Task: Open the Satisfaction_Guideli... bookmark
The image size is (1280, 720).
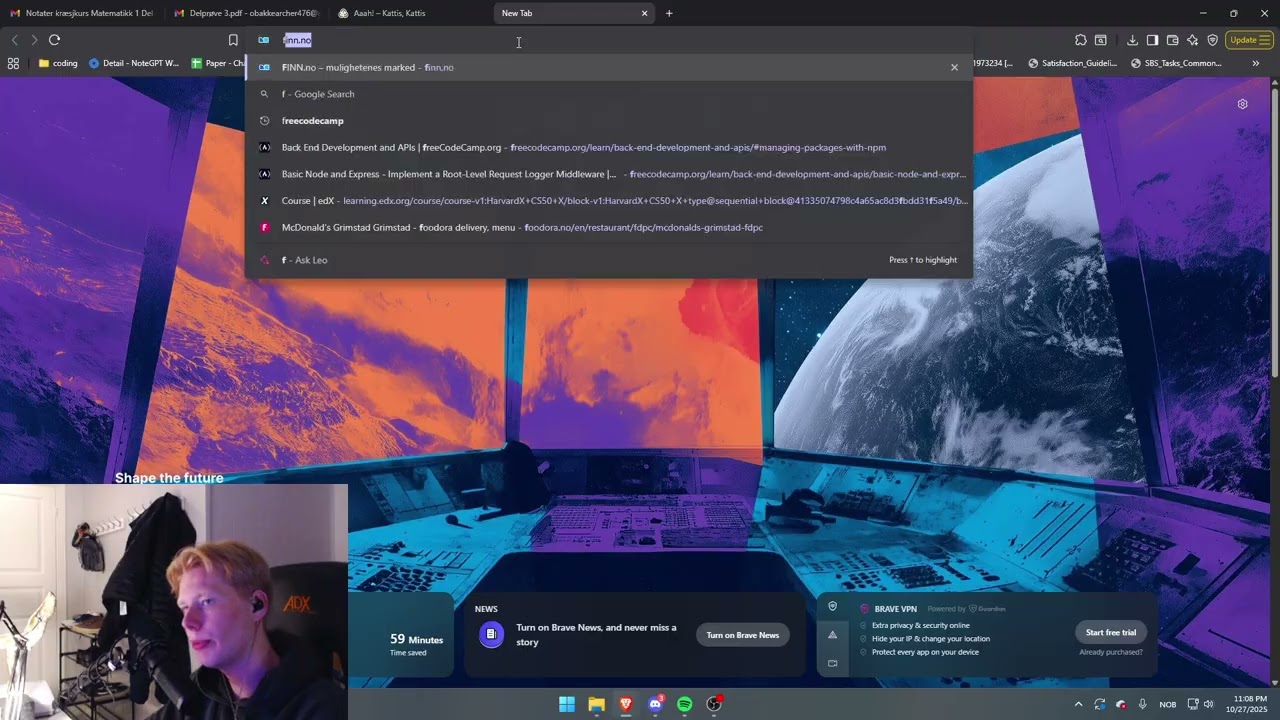Action: click(1071, 63)
